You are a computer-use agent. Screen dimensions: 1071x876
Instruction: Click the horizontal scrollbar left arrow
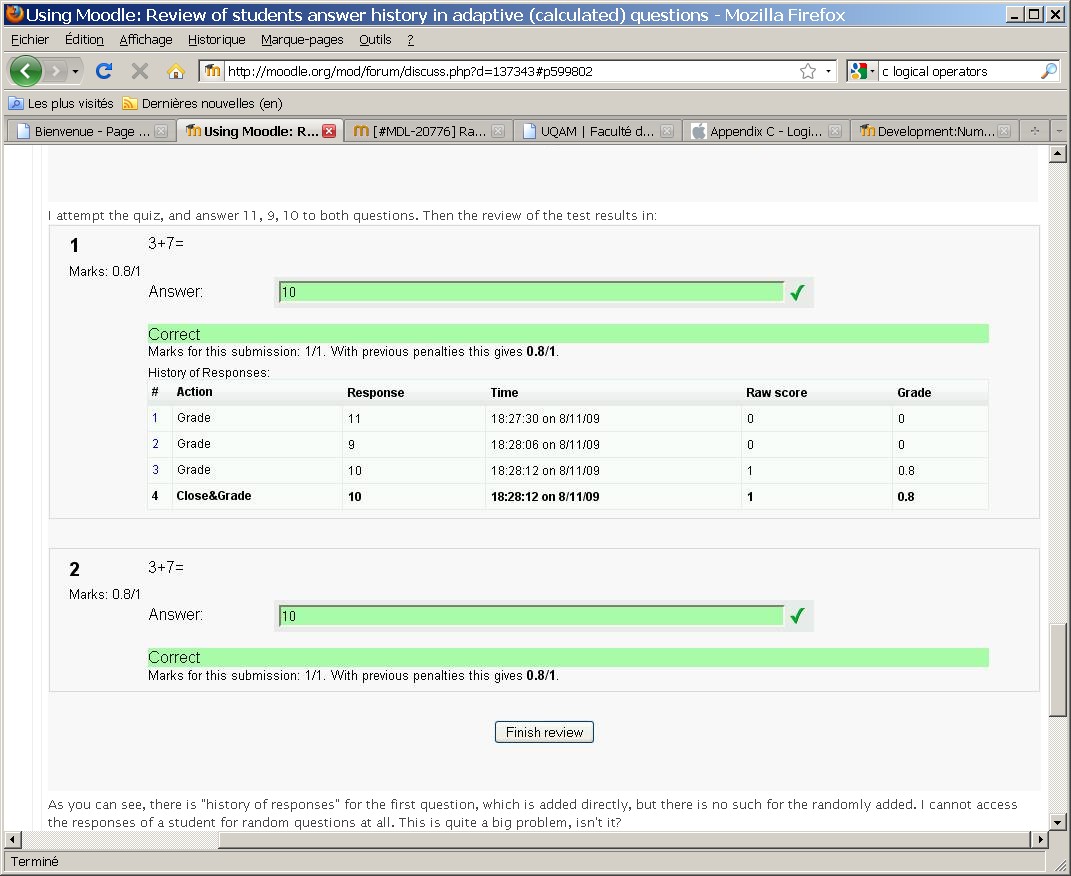(13, 839)
